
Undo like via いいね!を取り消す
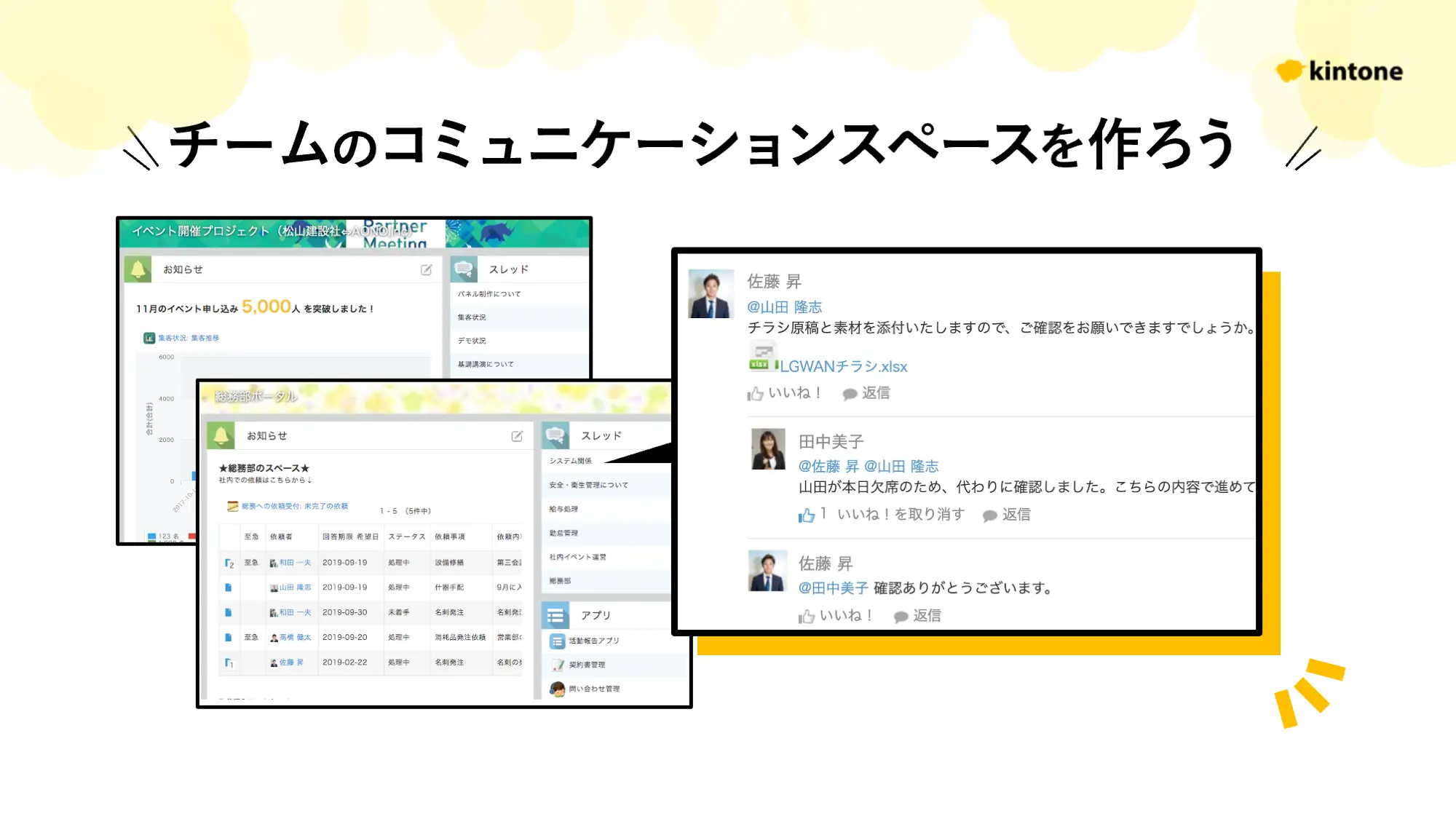point(901,515)
